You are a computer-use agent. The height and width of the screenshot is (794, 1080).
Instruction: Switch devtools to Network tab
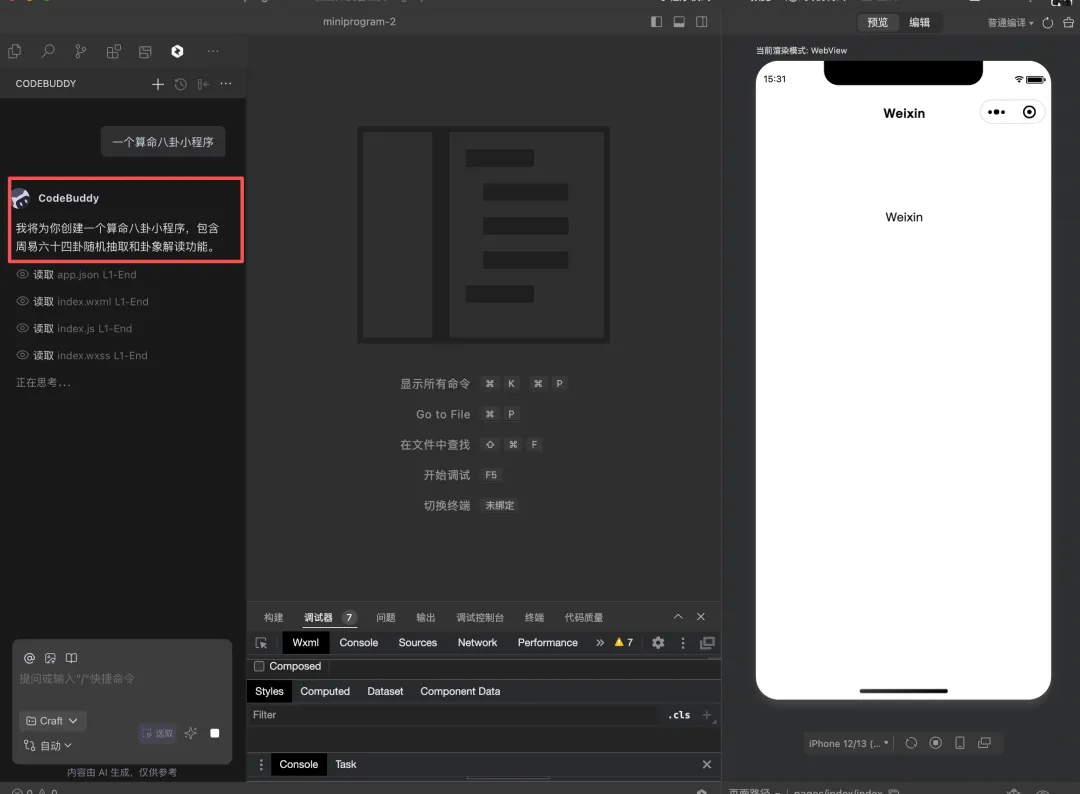click(477, 643)
